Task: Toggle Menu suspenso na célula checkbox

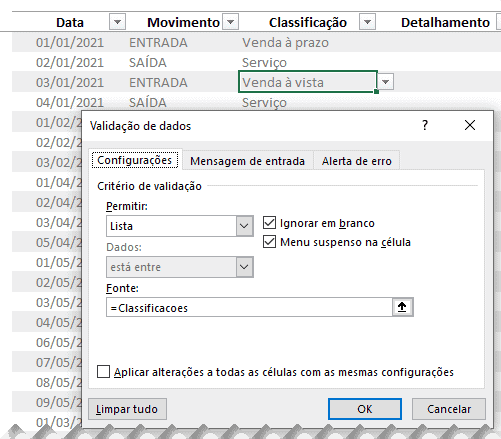Action: (269, 242)
